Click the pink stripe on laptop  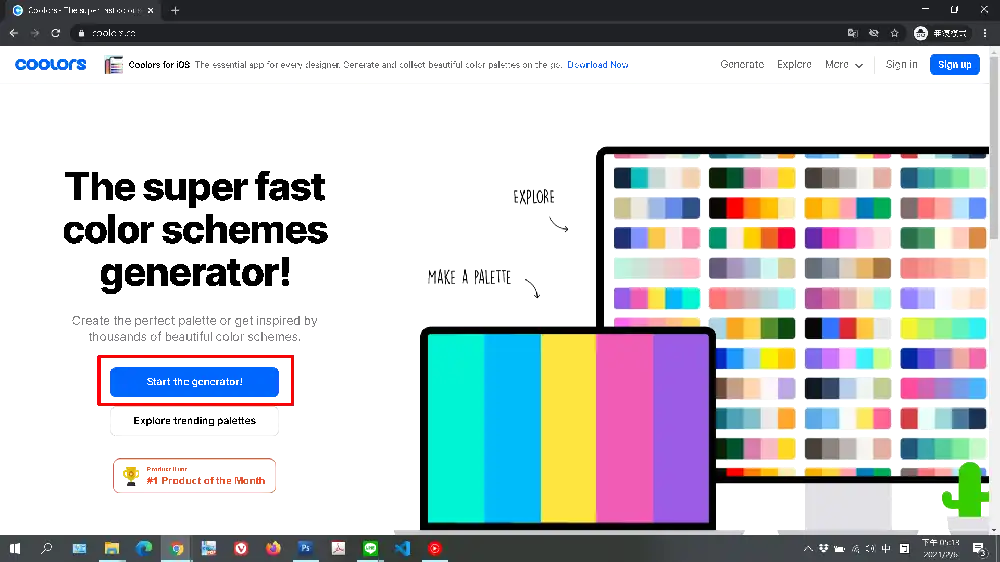(625, 428)
